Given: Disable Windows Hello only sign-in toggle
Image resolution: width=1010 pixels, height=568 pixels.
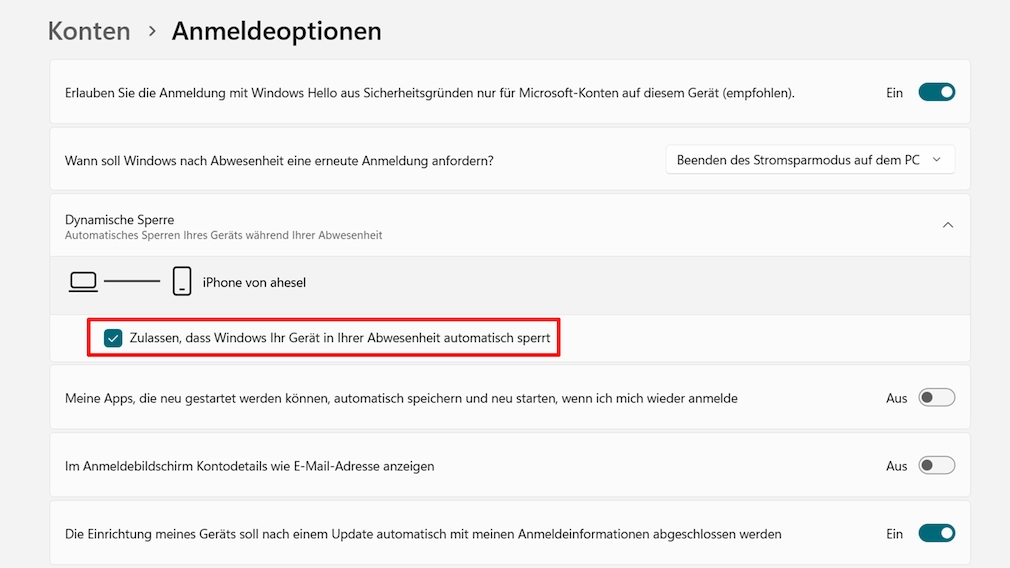Looking at the screenshot, I should coord(937,92).
